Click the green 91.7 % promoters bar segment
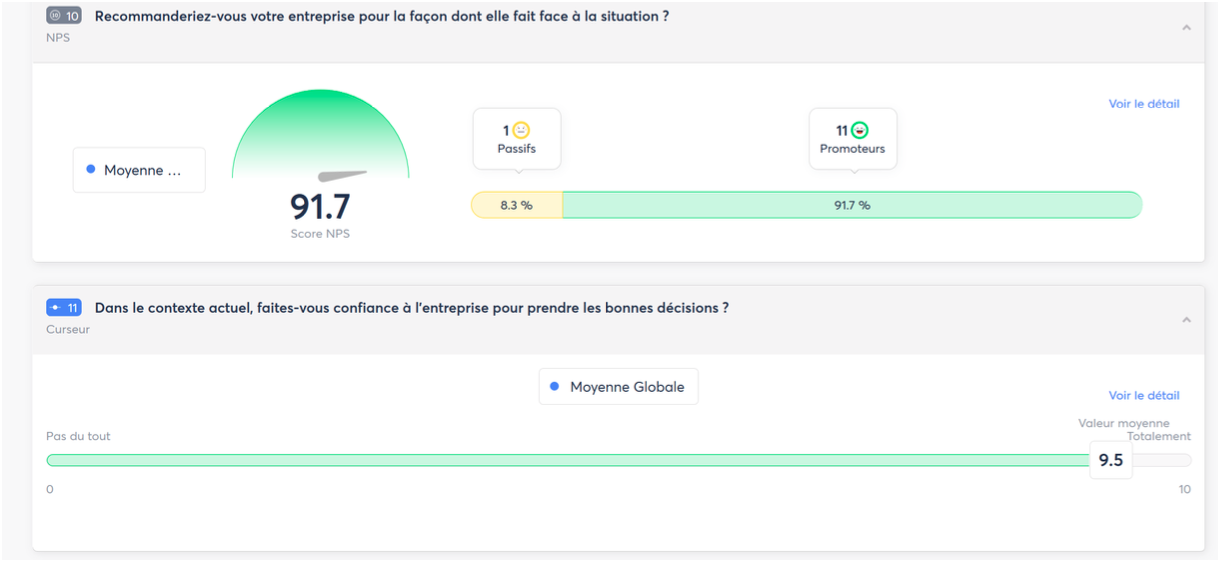Image resolution: width=1218 pixels, height=561 pixels. point(852,205)
